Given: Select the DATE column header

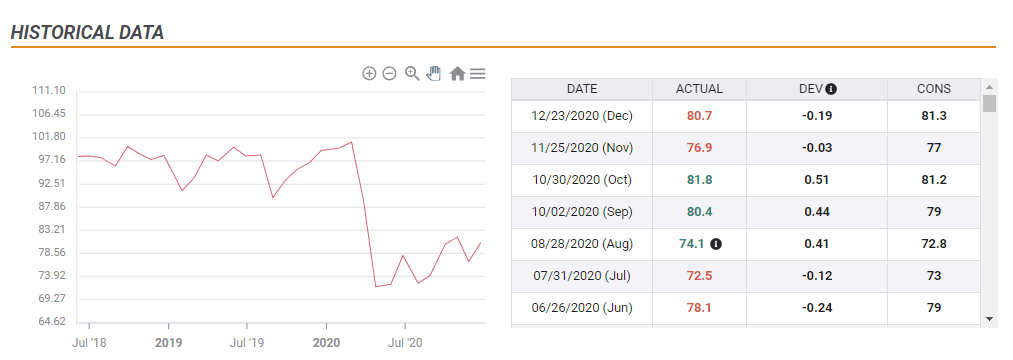Looking at the screenshot, I should [x=582, y=89].
